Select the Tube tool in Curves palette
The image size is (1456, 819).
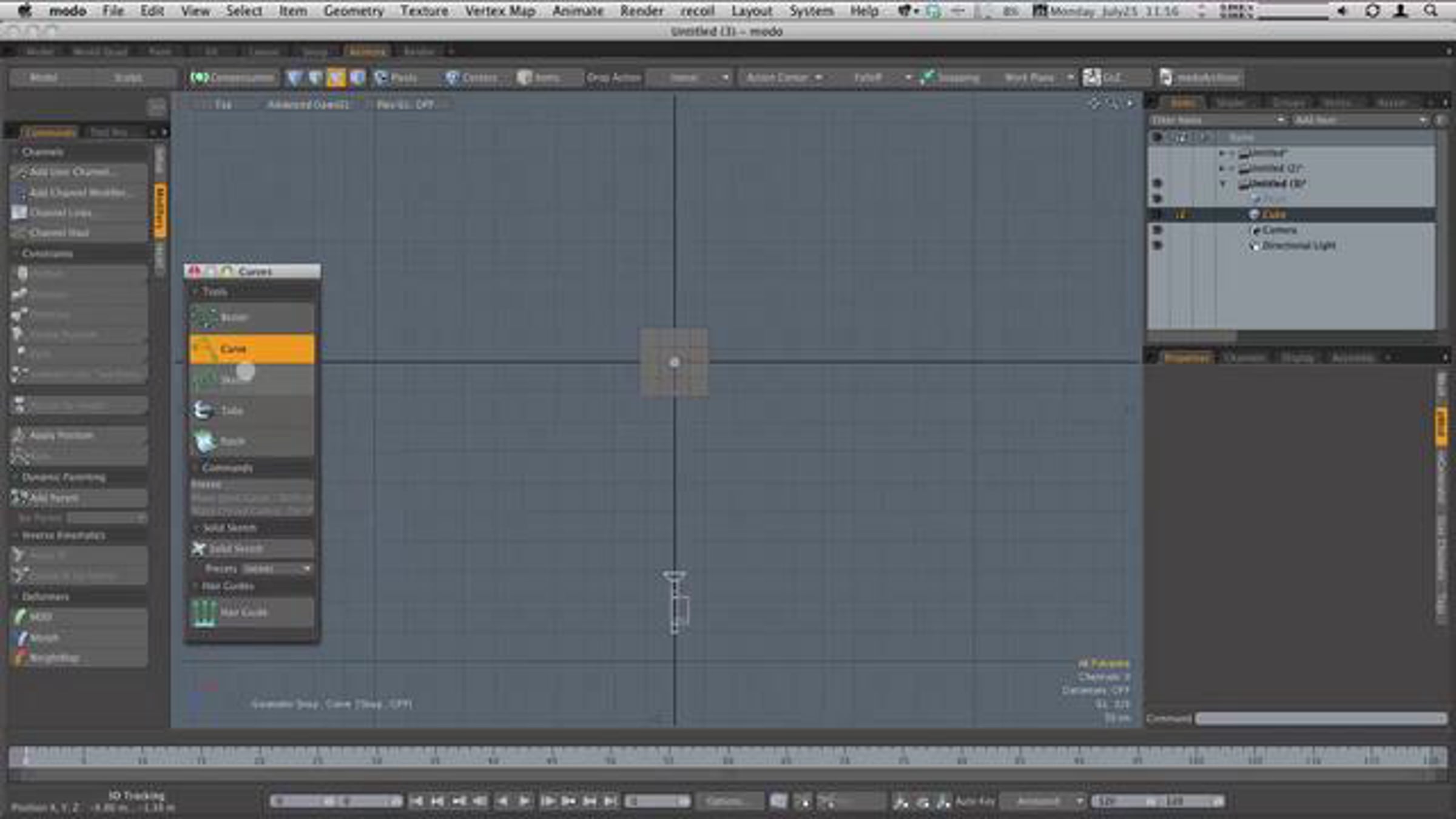click(252, 411)
